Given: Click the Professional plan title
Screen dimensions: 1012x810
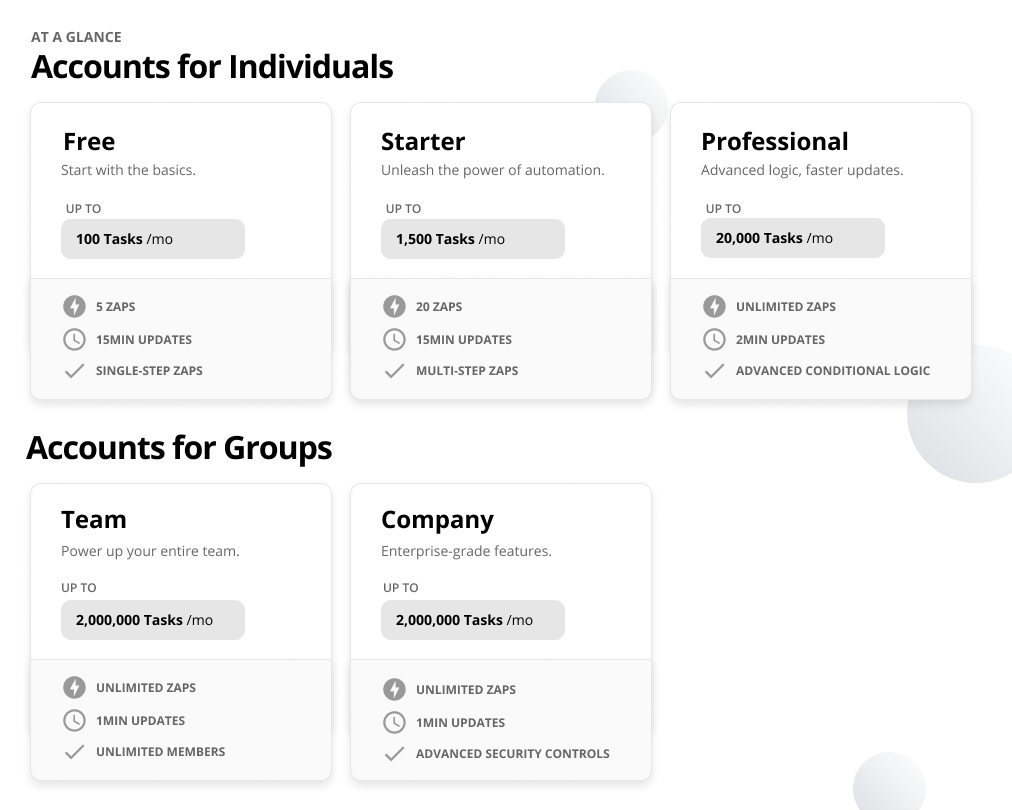Looking at the screenshot, I should (x=774, y=141).
